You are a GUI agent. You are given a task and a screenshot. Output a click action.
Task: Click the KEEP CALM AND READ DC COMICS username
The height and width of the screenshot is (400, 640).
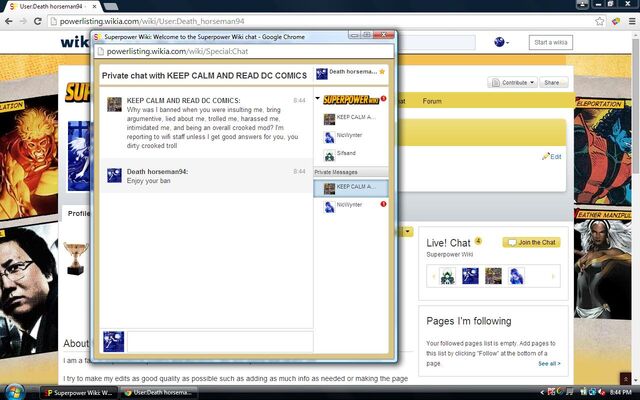coord(183,100)
